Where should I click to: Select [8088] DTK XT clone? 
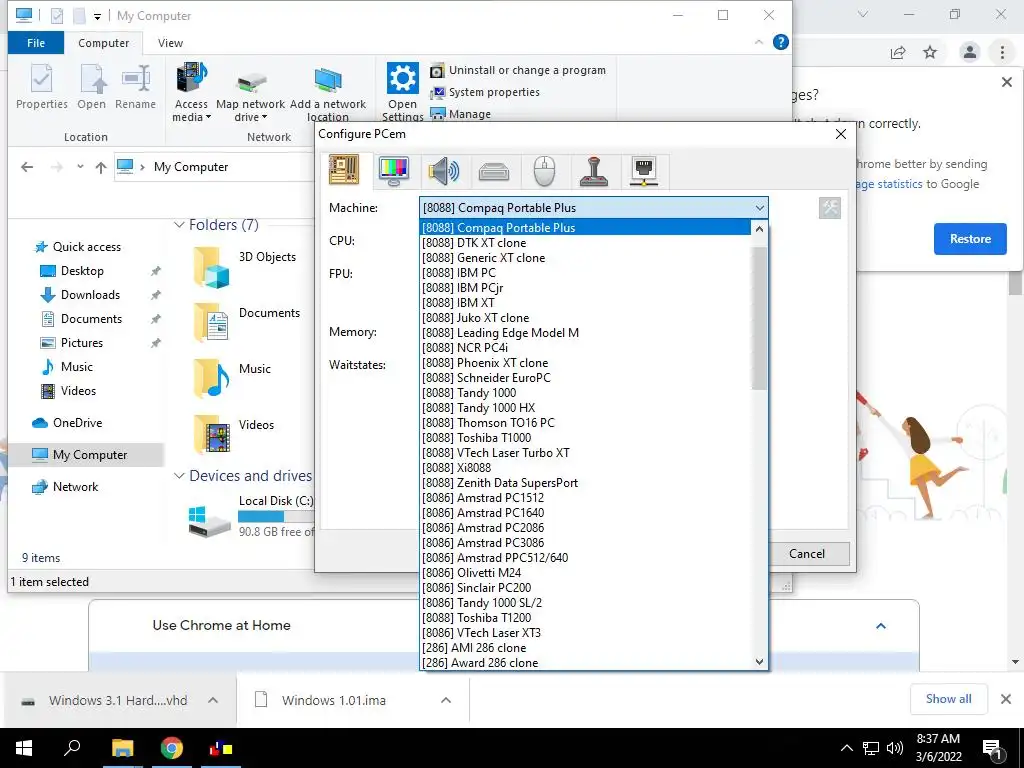[585, 242]
